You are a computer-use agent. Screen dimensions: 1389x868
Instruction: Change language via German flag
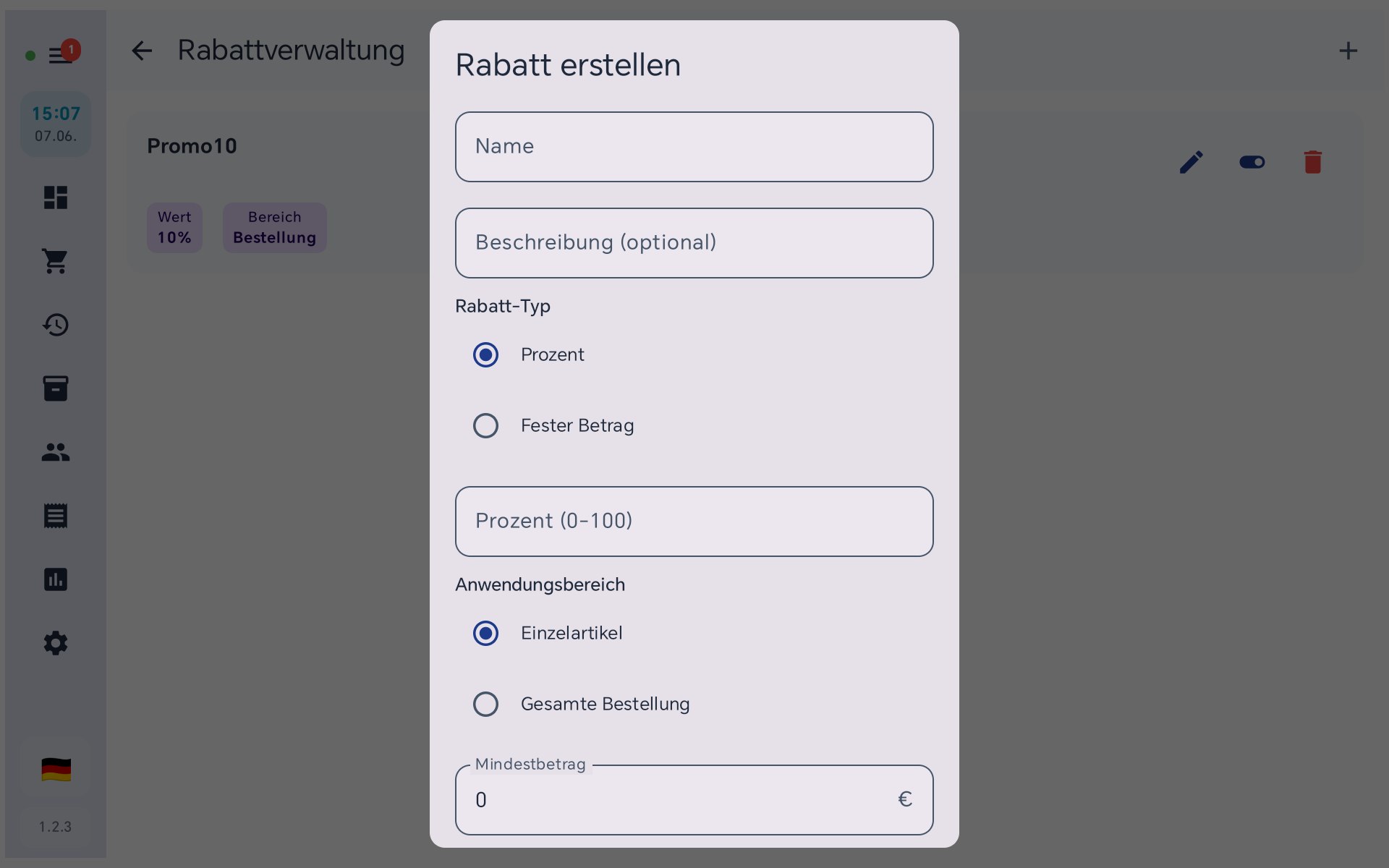pos(56,770)
